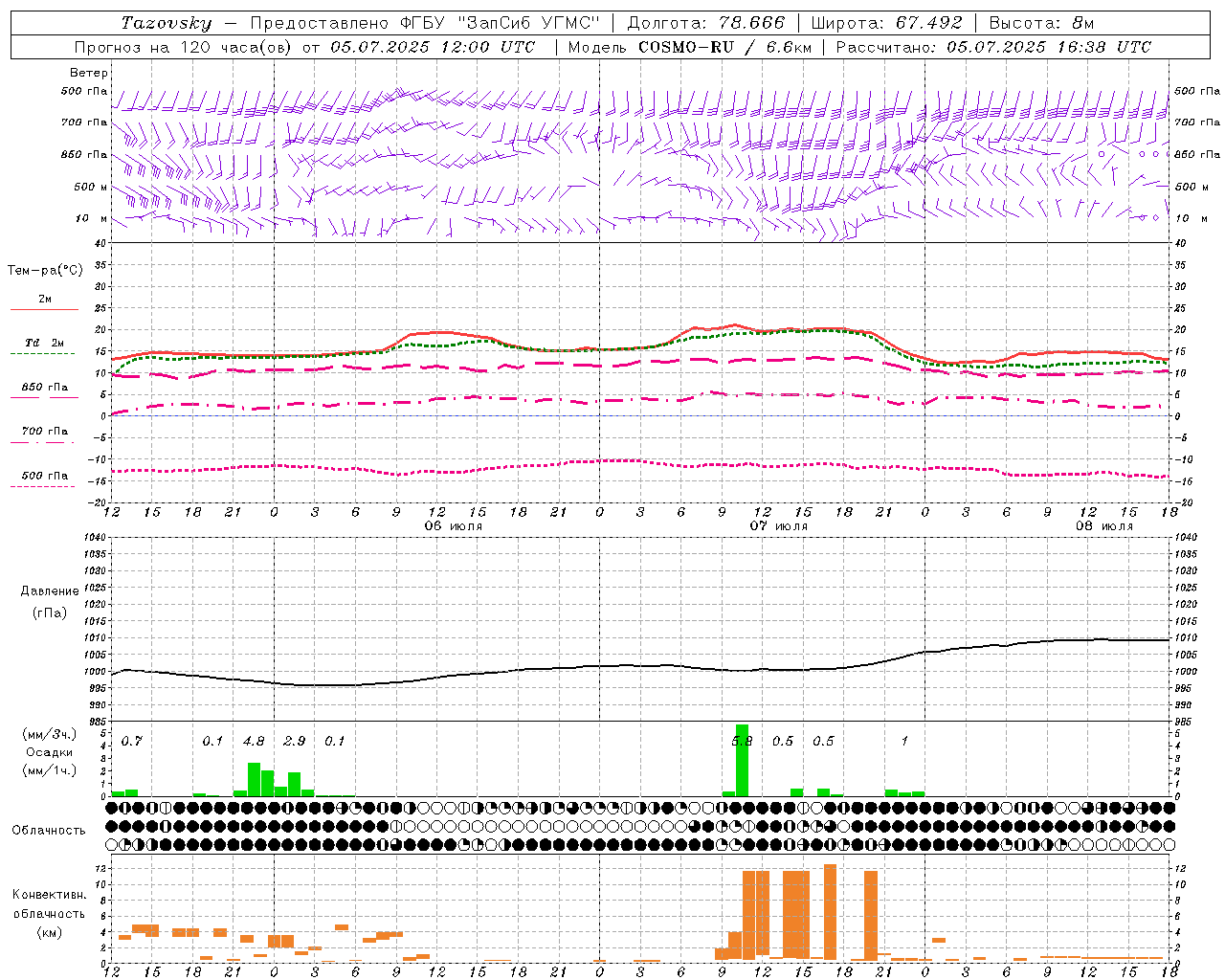Image resolution: width=1225 pixels, height=980 pixels.
Task: Click the '(км)' unit under convective cloudiness
Action: coord(50,932)
